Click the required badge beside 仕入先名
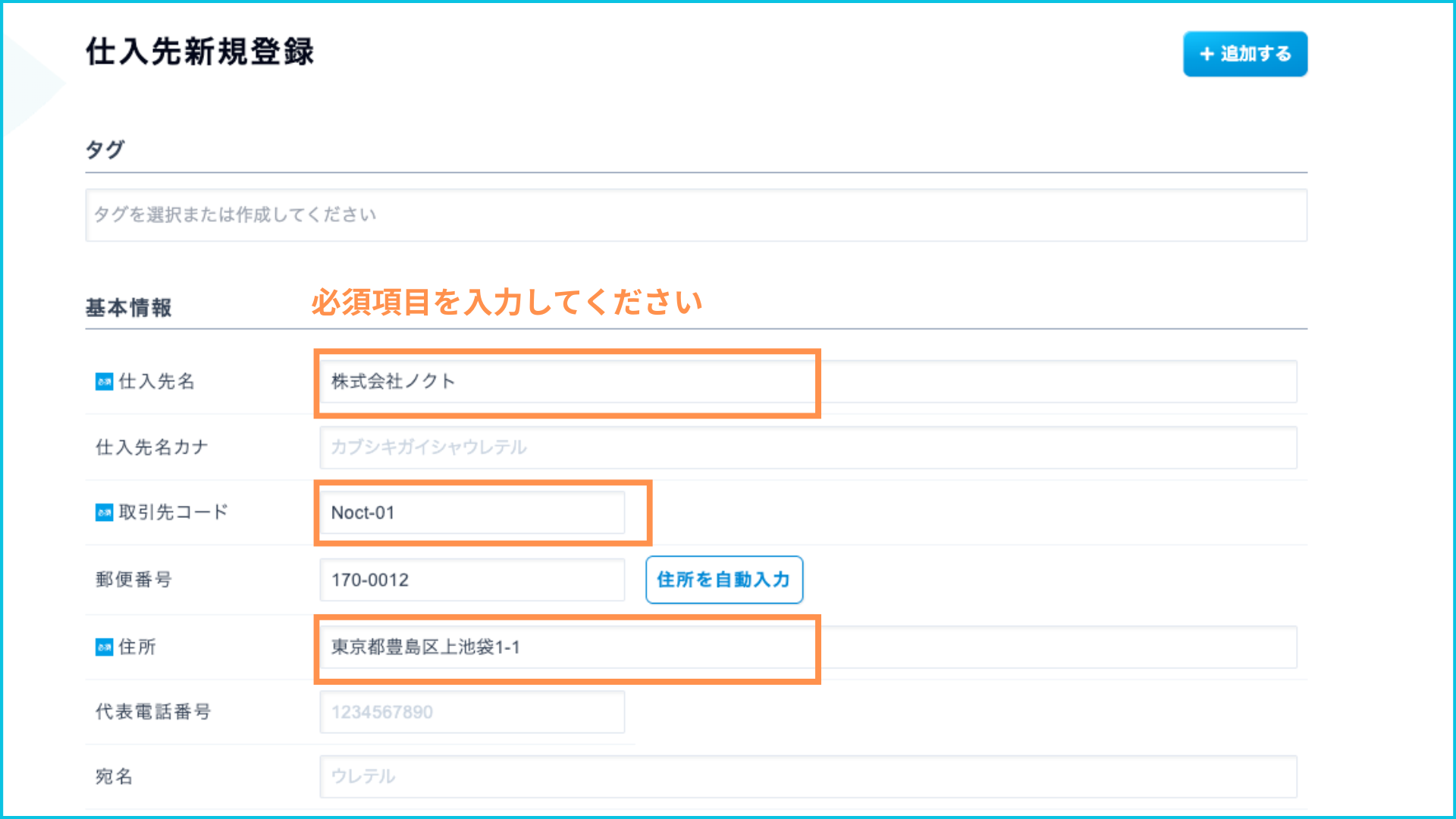 point(104,381)
